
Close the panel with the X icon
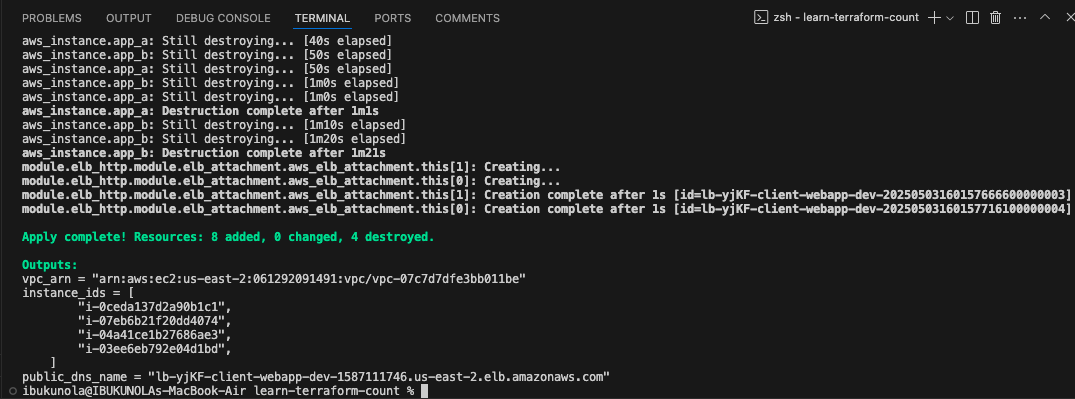(x=1068, y=17)
